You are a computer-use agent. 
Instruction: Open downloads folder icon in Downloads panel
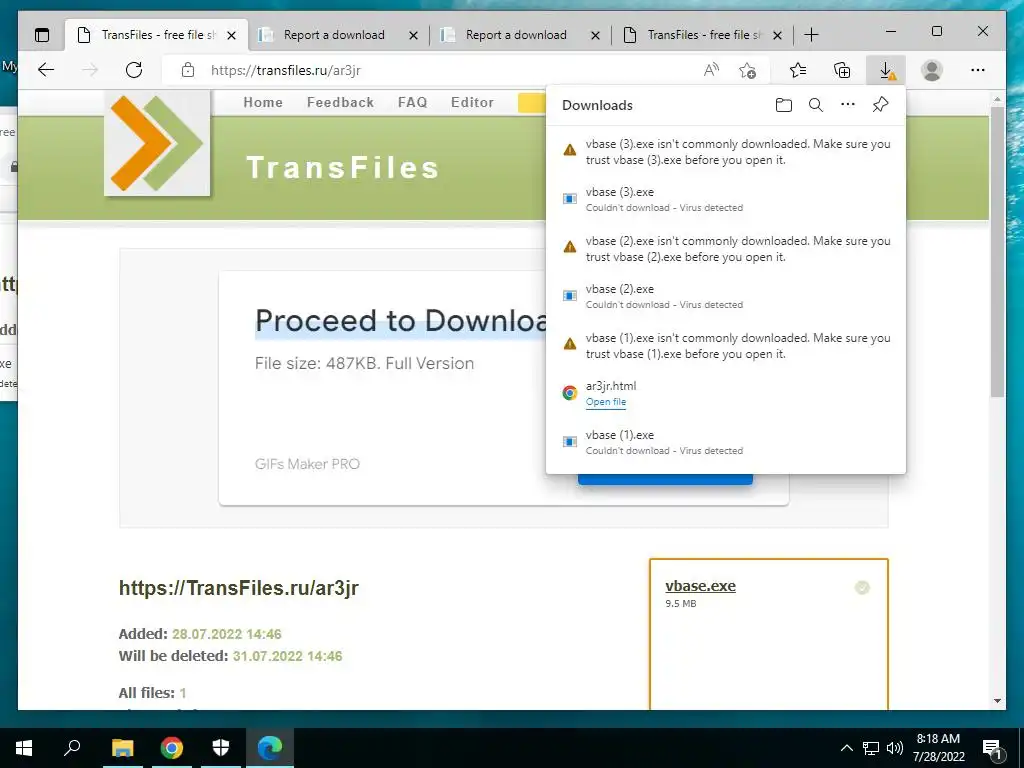[x=784, y=105]
